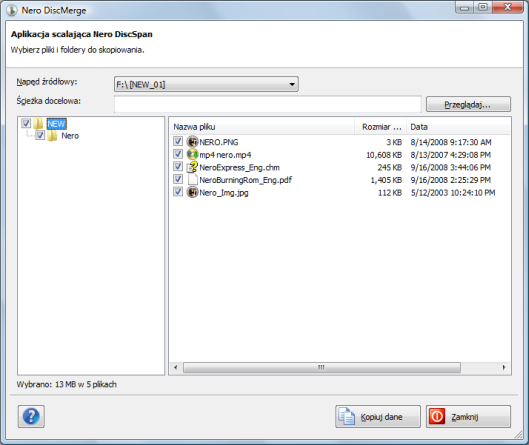Viewport: 529px width, 445px height.
Task: Sort by Data column header
Action: coord(458,127)
